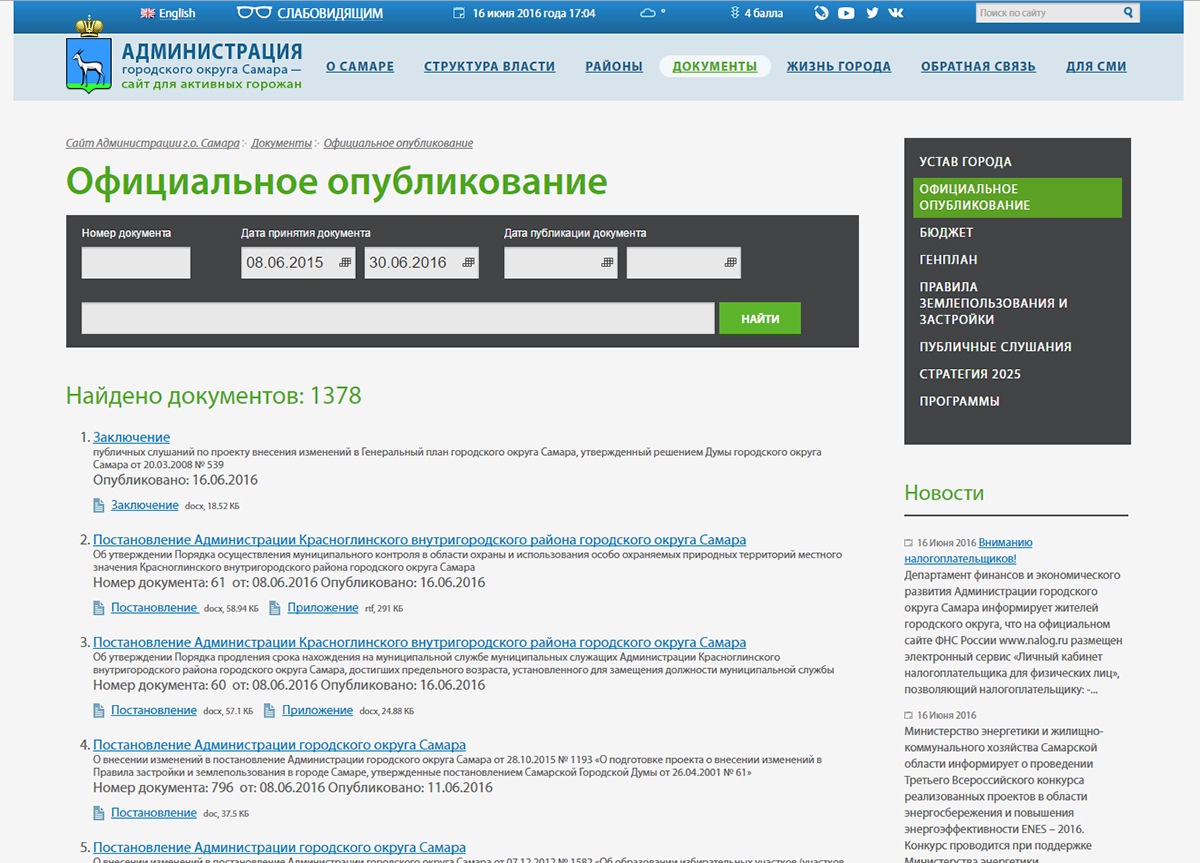Click the search magnifier icon
The width and height of the screenshot is (1200, 863).
pos(1129,13)
